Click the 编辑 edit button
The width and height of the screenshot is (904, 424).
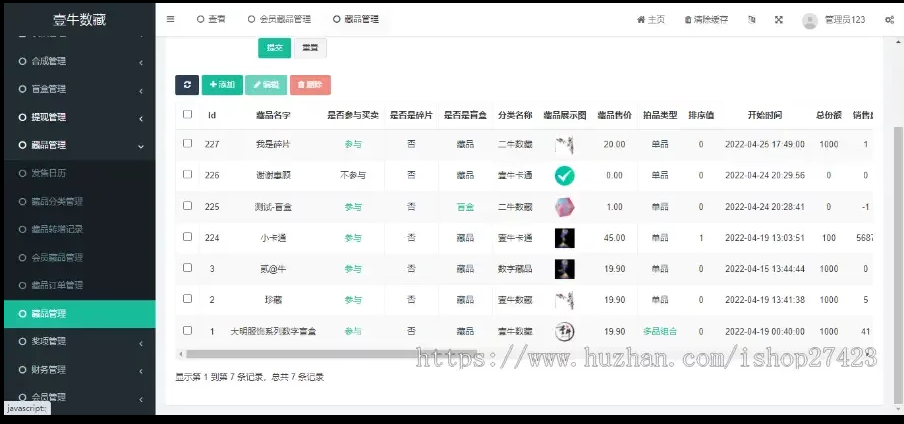[x=266, y=85]
